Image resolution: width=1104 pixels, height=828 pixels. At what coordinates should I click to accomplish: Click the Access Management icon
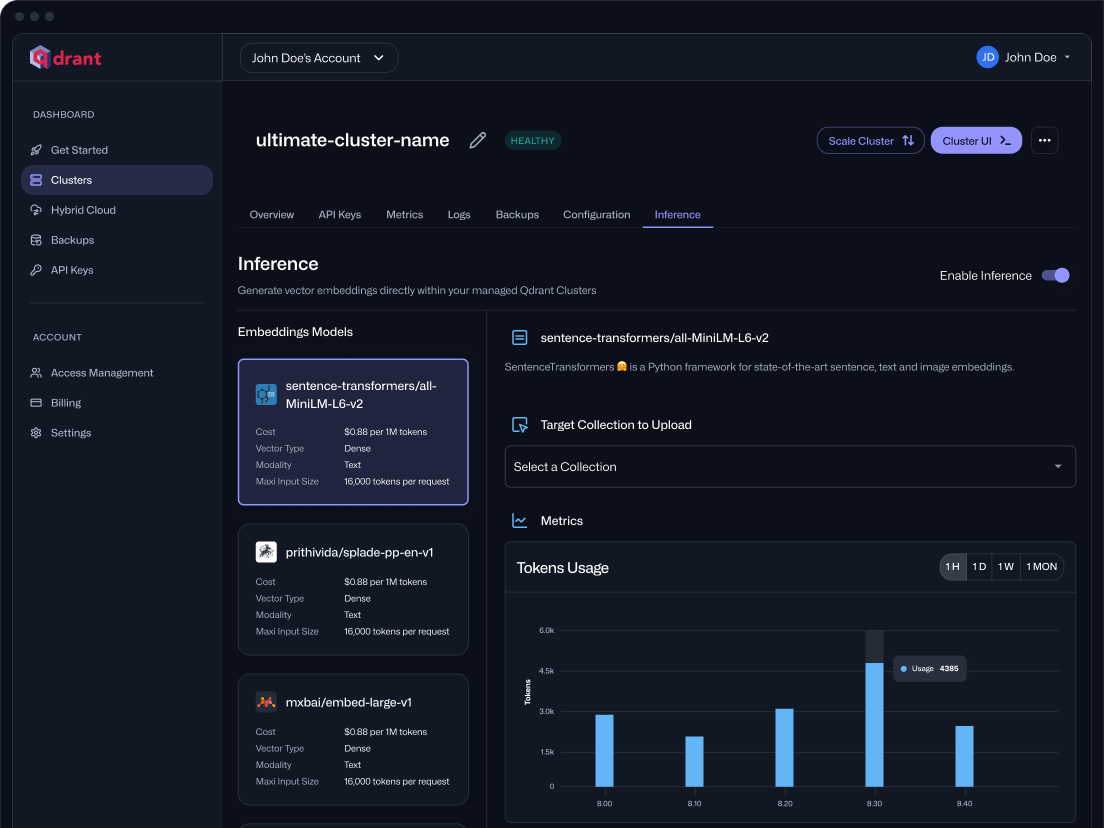point(35,372)
